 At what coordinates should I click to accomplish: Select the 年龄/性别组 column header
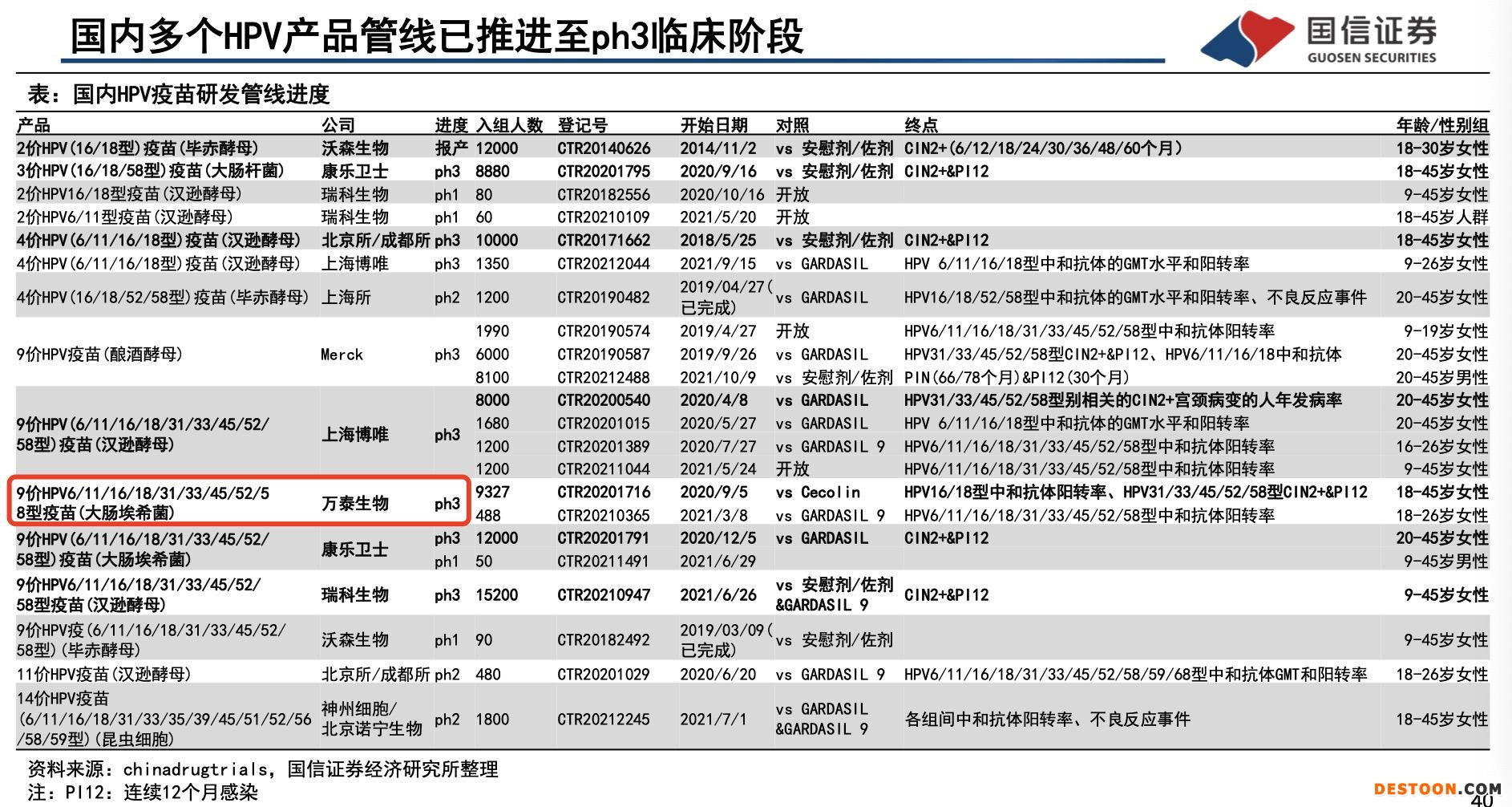tap(1441, 125)
